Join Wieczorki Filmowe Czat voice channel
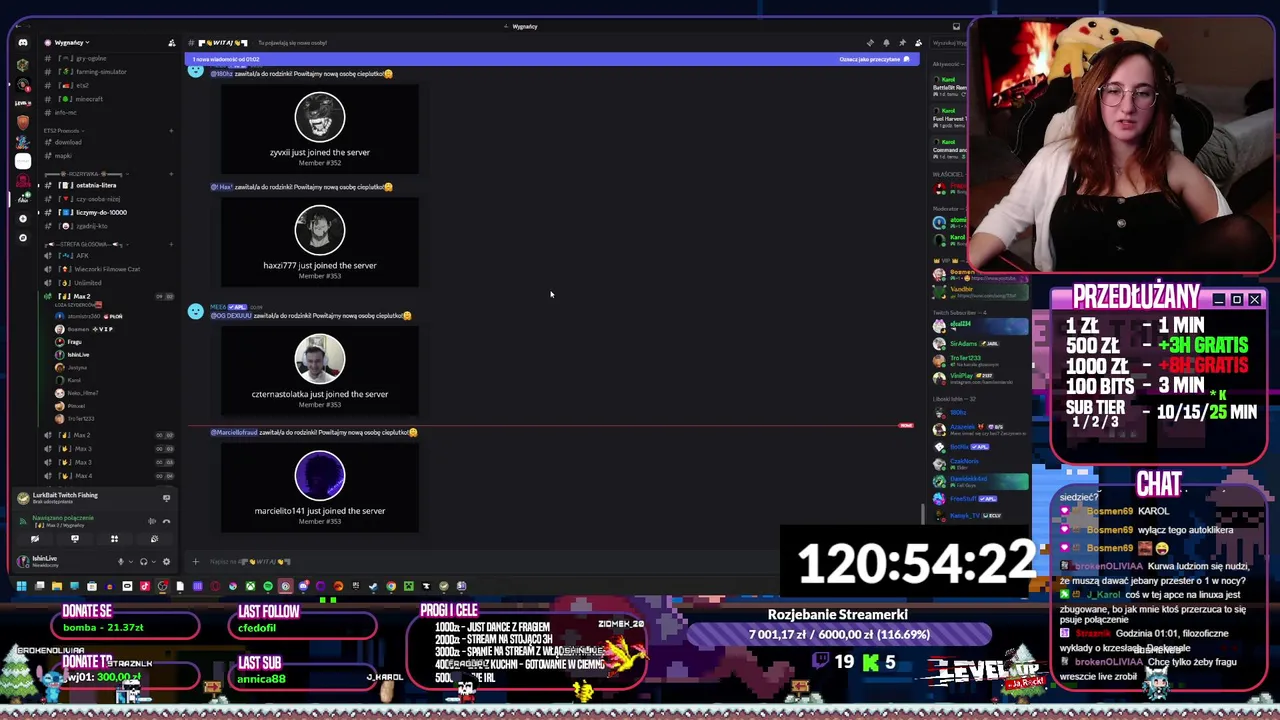 [x=107, y=269]
